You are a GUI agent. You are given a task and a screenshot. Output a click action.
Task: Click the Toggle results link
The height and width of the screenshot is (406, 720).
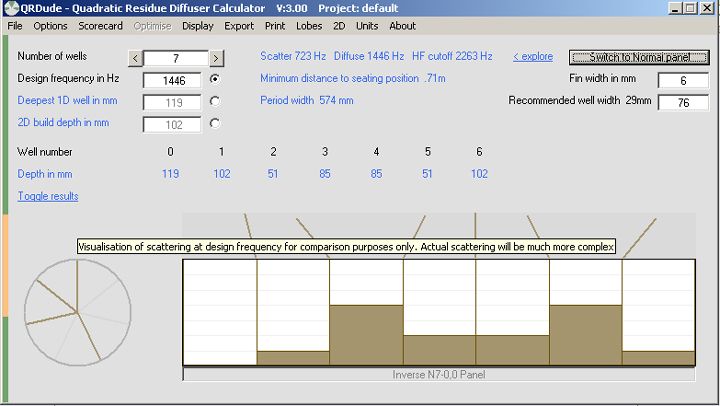click(x=48, y=196)
